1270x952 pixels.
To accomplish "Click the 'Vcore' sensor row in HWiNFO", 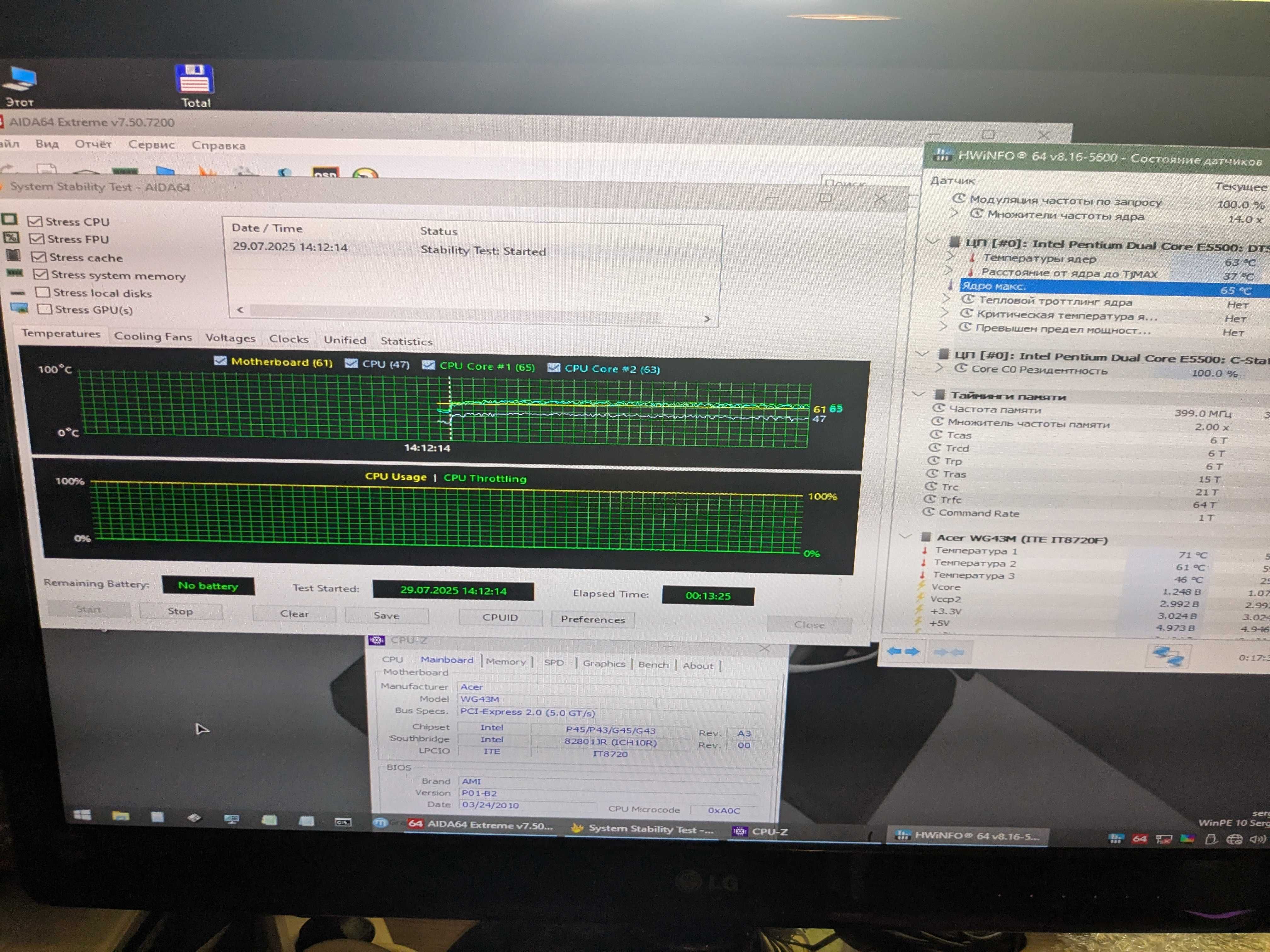I will click(x=1091, y=589).
